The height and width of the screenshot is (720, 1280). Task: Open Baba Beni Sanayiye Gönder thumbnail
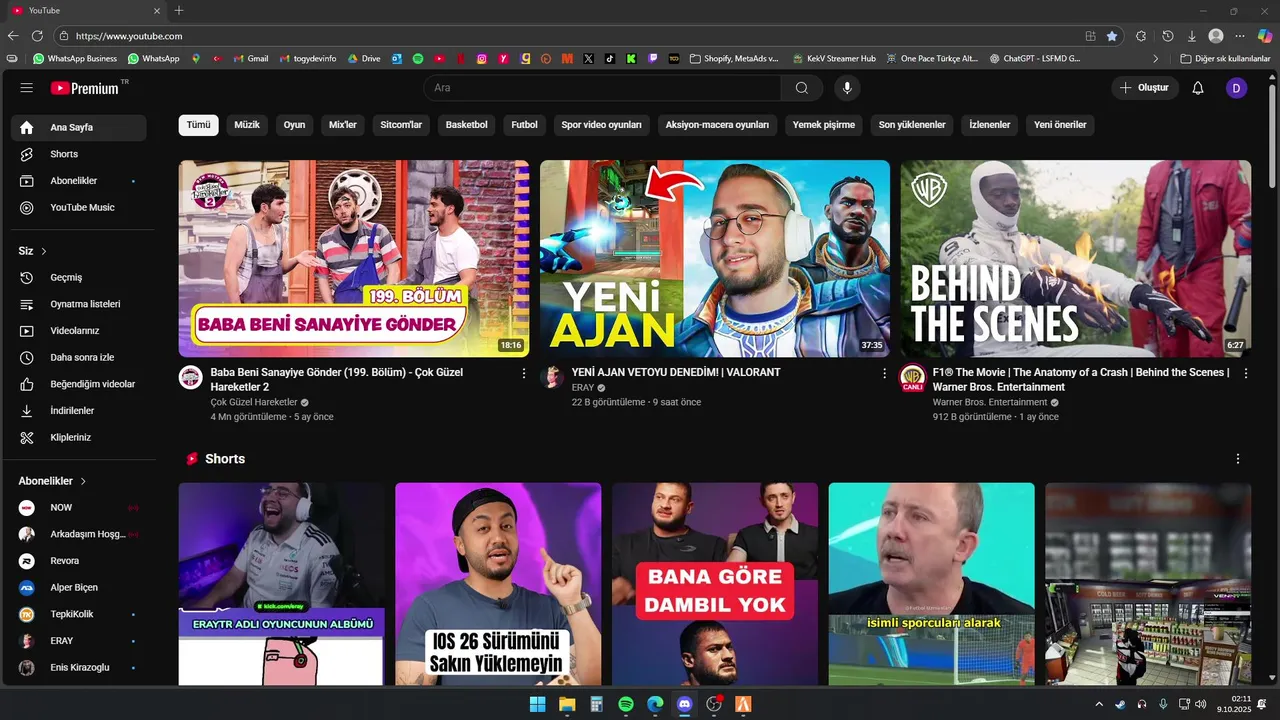tap(354, 258)
